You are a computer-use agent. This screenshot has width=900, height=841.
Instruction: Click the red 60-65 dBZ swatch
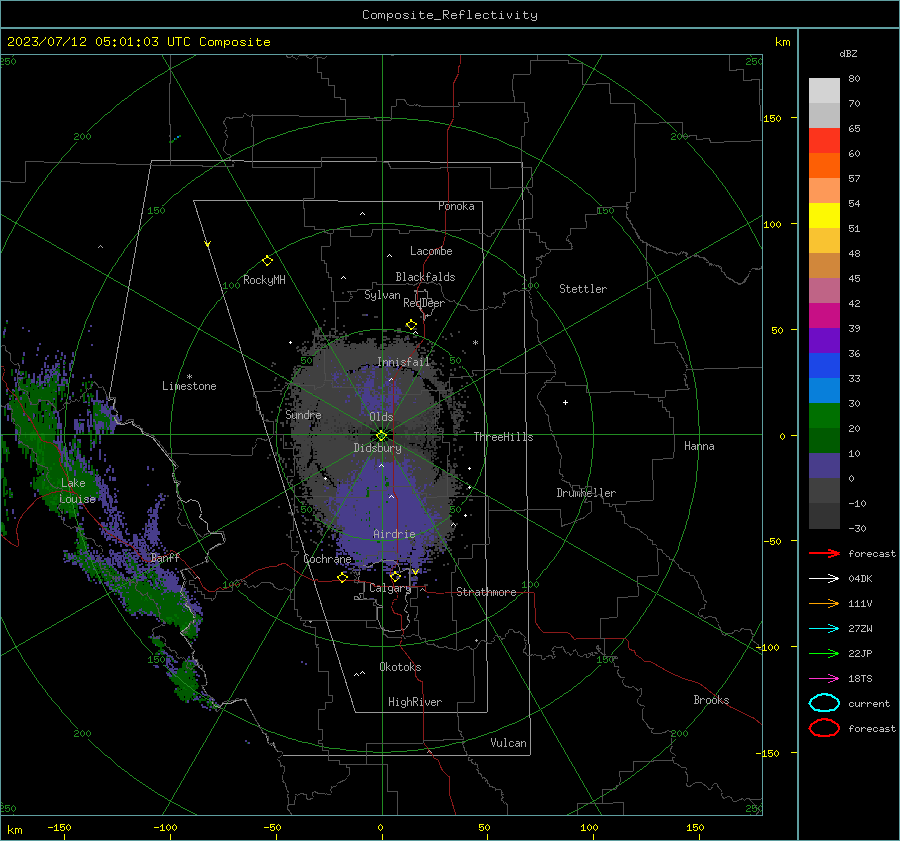[x=824, y=140]
